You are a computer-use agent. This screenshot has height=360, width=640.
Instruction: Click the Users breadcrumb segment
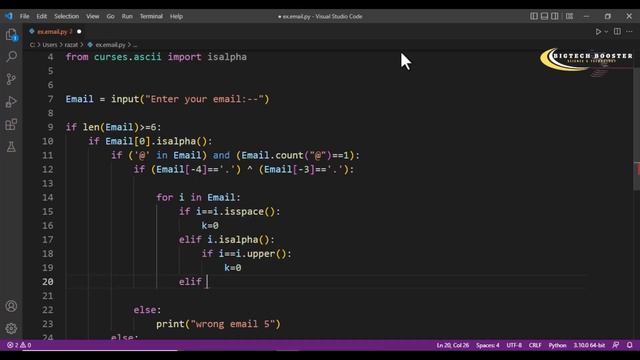(50, 45)
